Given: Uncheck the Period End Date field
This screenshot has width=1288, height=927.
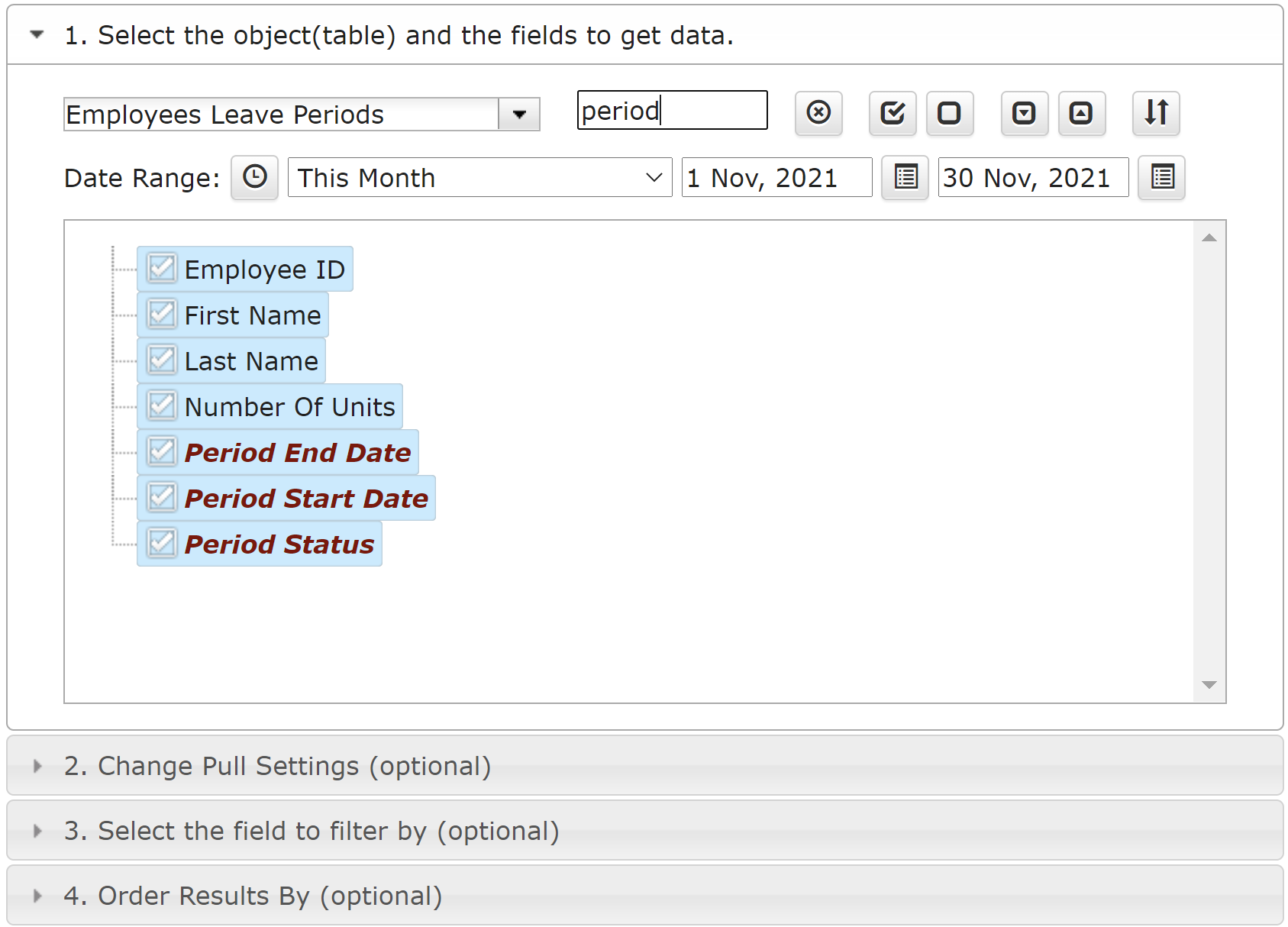Looking at the screenshot, I should 162,452.
